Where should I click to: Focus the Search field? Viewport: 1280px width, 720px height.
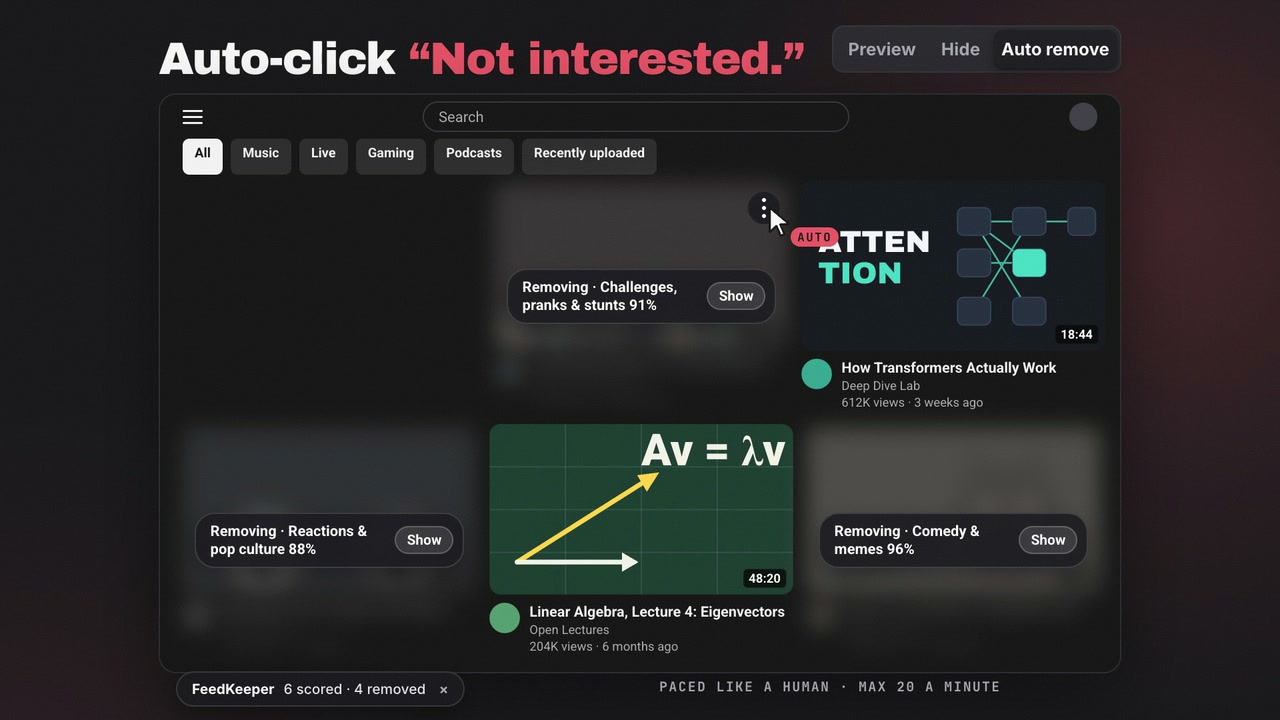pyautogui.click(x=636, y=117)
